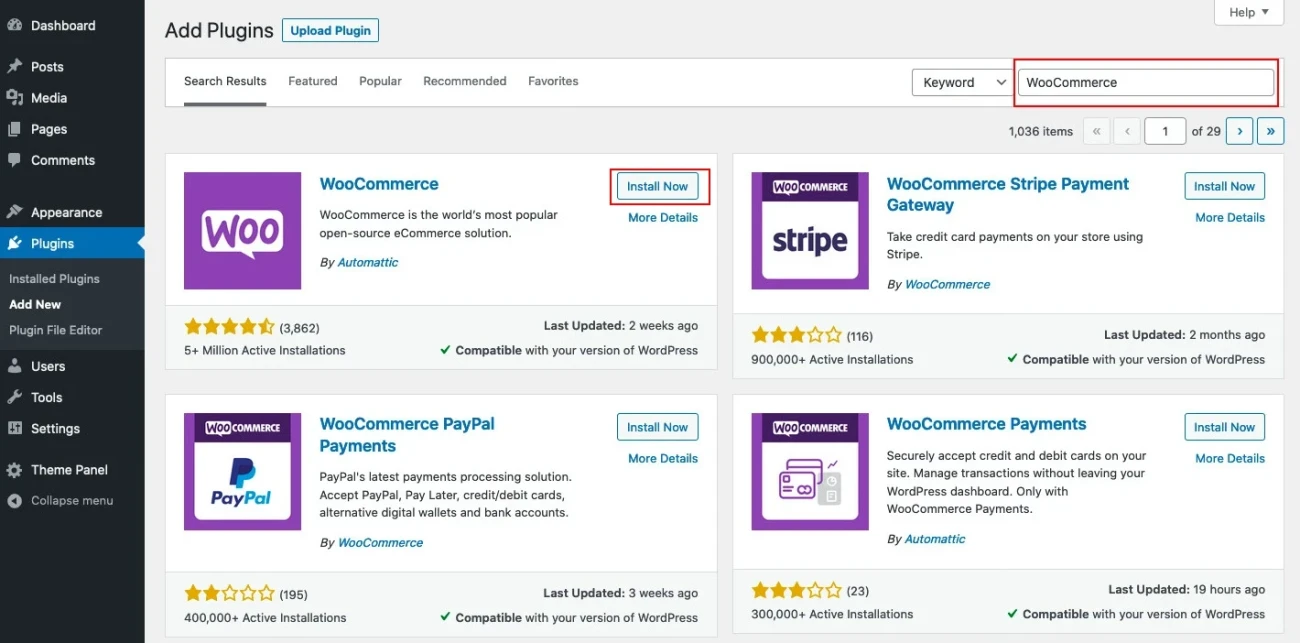Open the Settings sidebar section

[16, 428]
